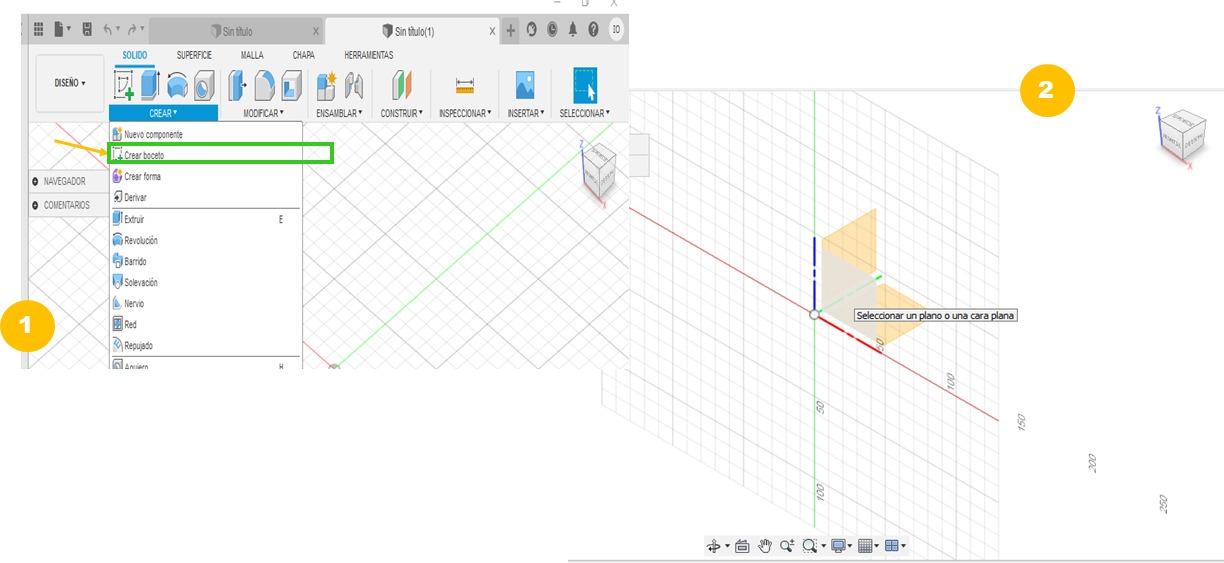
Task: Open the ENSAMBLAR dropdown menu
Action: tap(339, 113)
